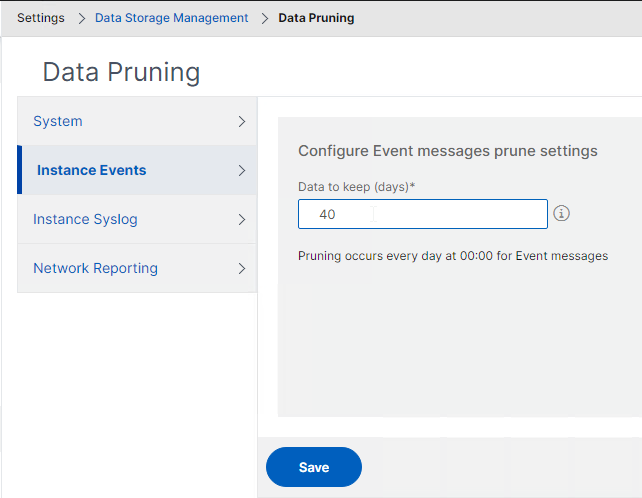Click the Settings breadcrumb

click(41, 18)
